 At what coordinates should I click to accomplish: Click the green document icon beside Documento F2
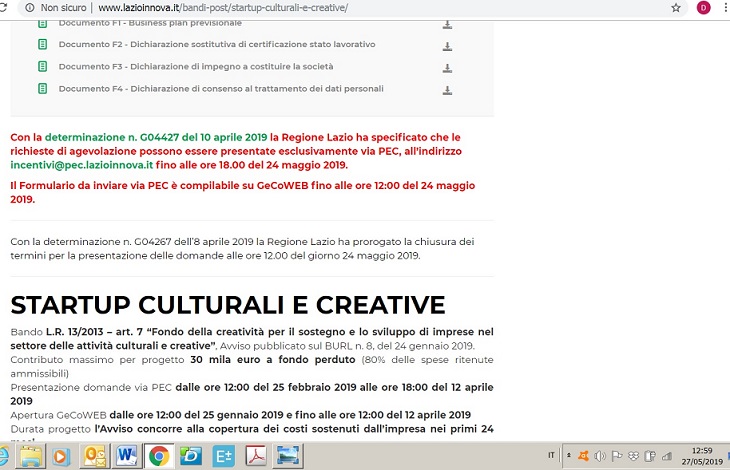tap(42, 45)
